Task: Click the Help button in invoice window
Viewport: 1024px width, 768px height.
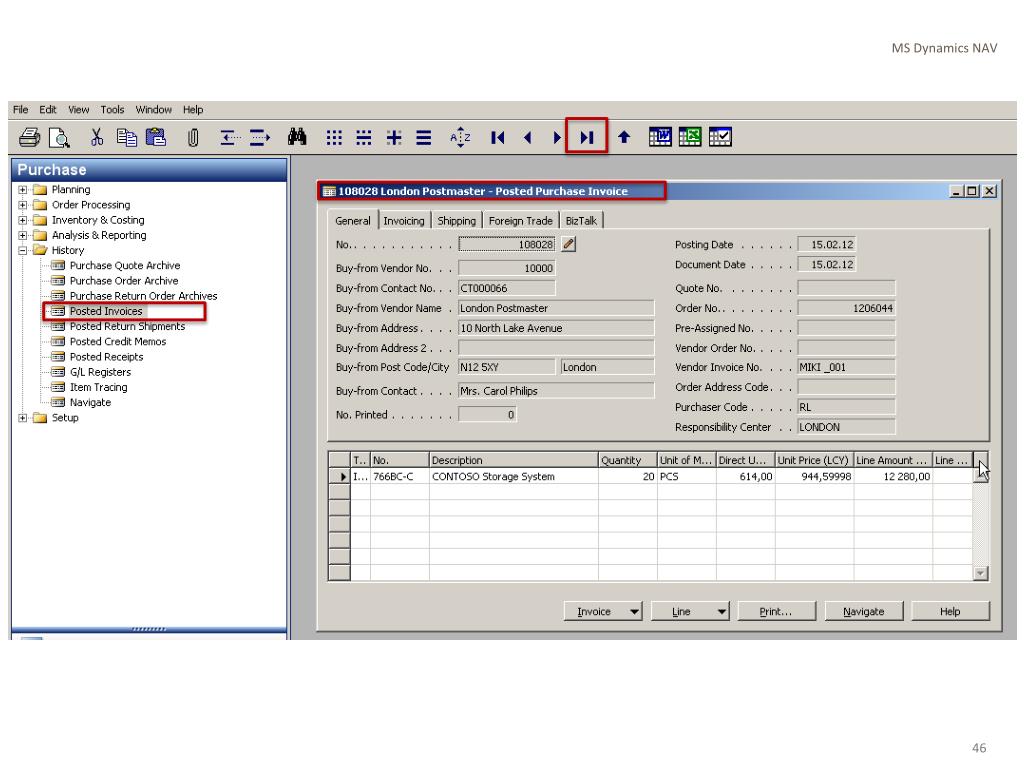Action: (x=950, y=611)
